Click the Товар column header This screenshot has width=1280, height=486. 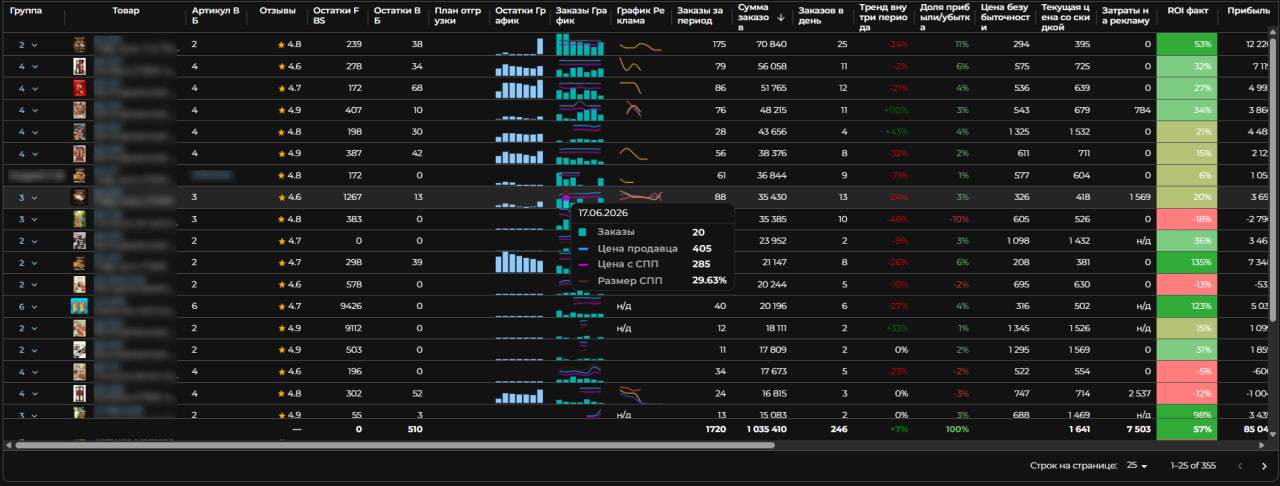126,10
